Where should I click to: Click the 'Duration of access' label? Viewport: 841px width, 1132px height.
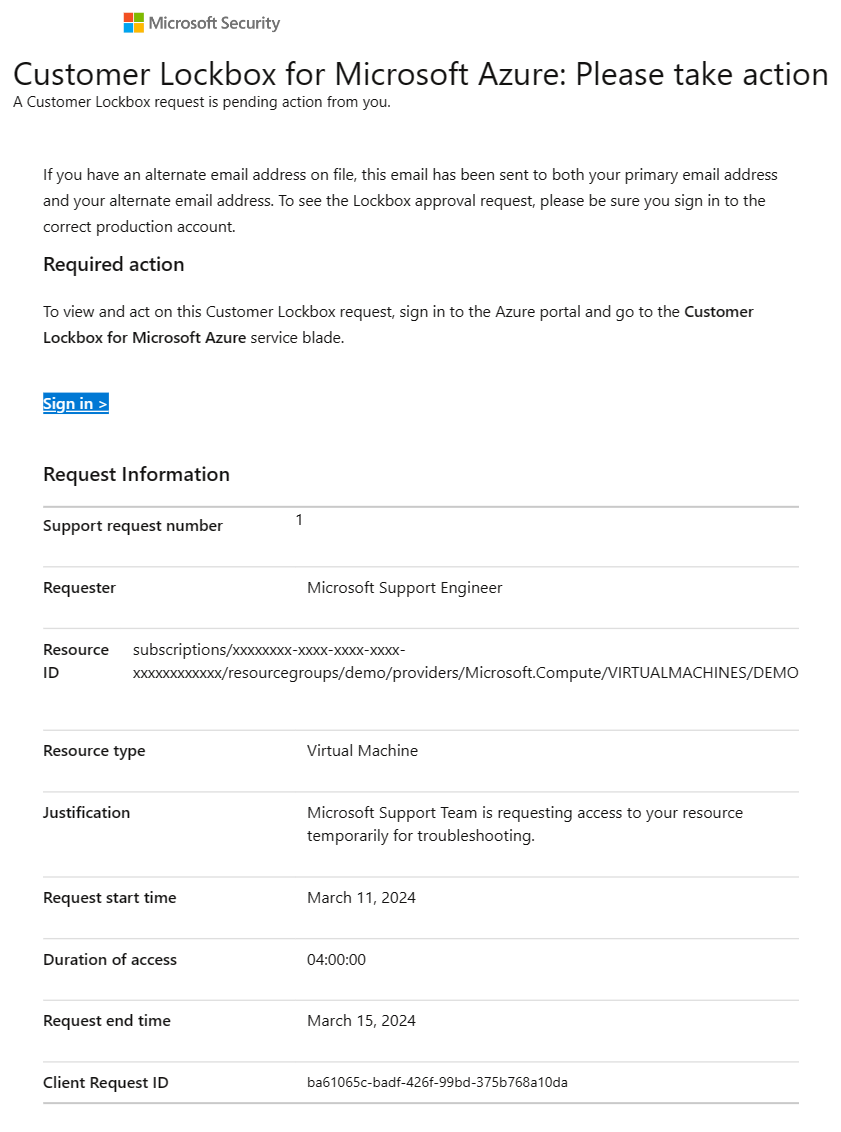(x=110, y=960)
